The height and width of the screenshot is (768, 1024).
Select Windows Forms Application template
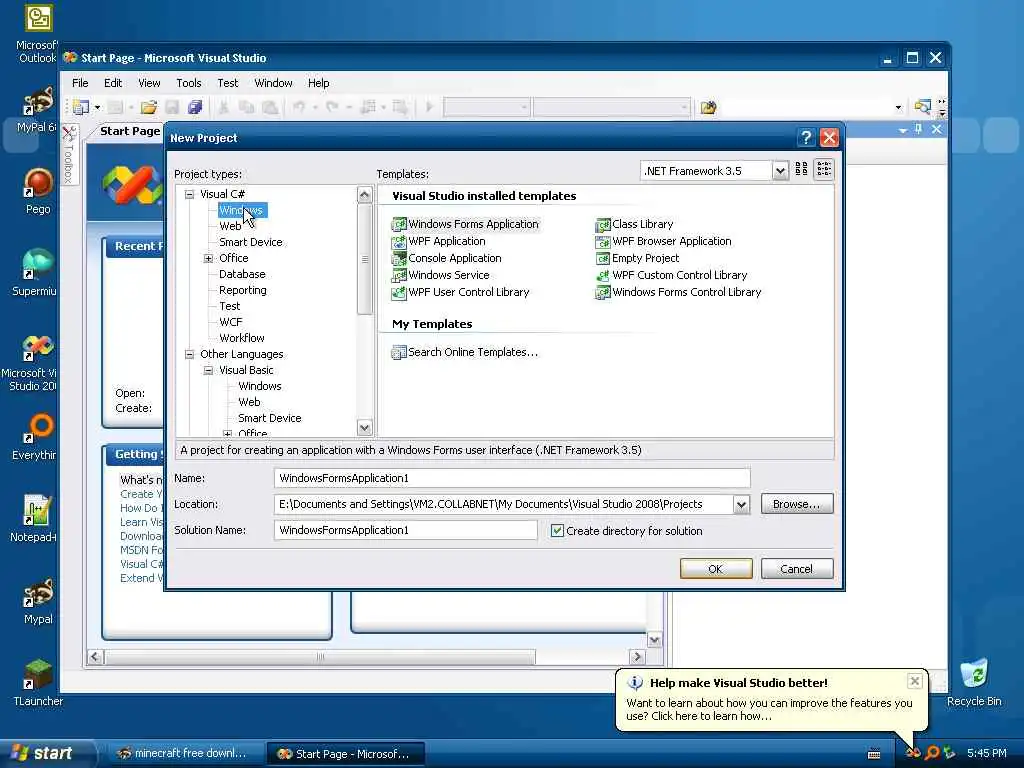[x=465, y=224]
